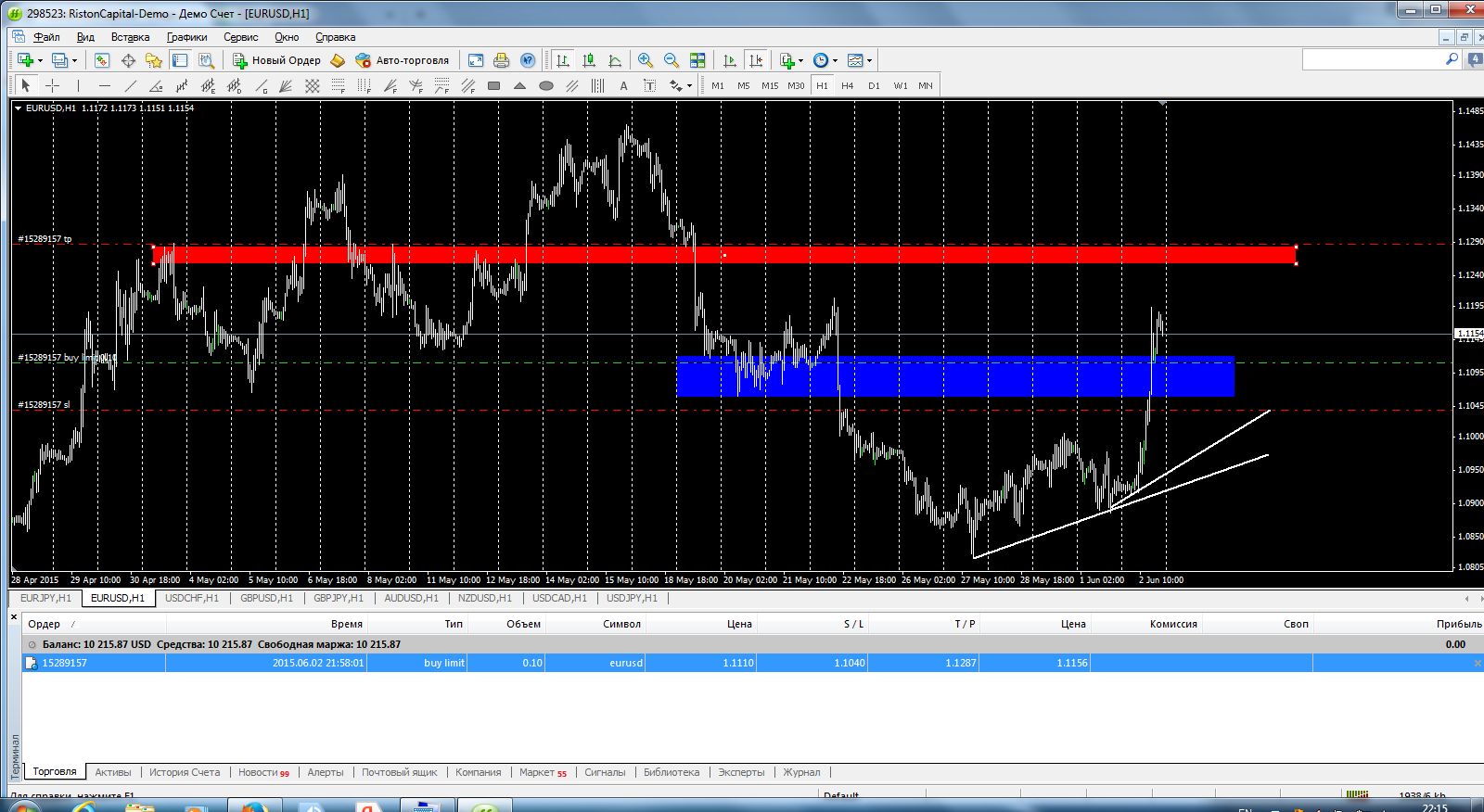The width and height of the screenshot is (1484, 812).
Task: Toggle Auto-trading on or off
Action: 403,60
